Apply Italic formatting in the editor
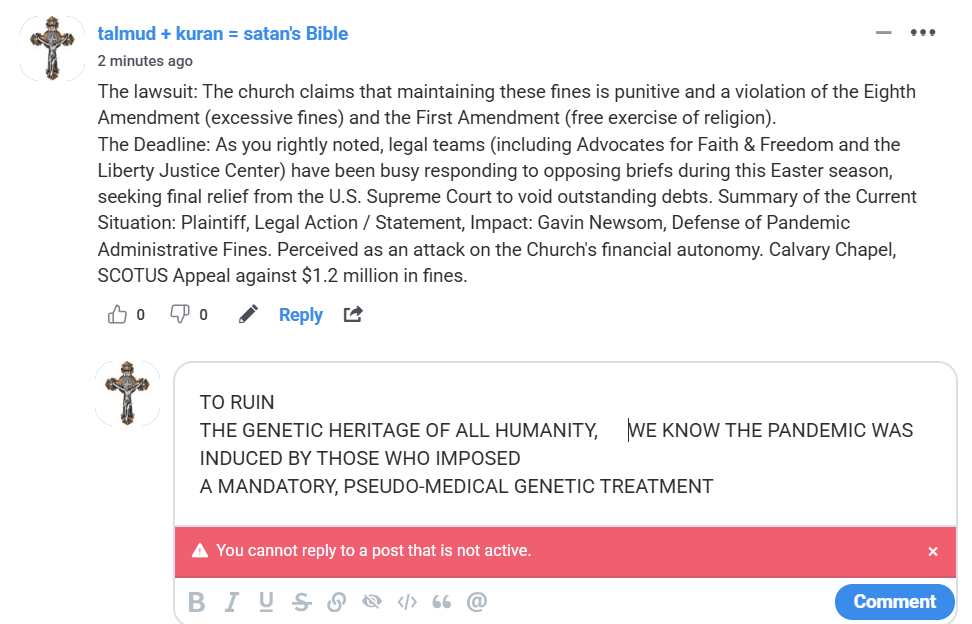The image size is (972, 624). 232,602
